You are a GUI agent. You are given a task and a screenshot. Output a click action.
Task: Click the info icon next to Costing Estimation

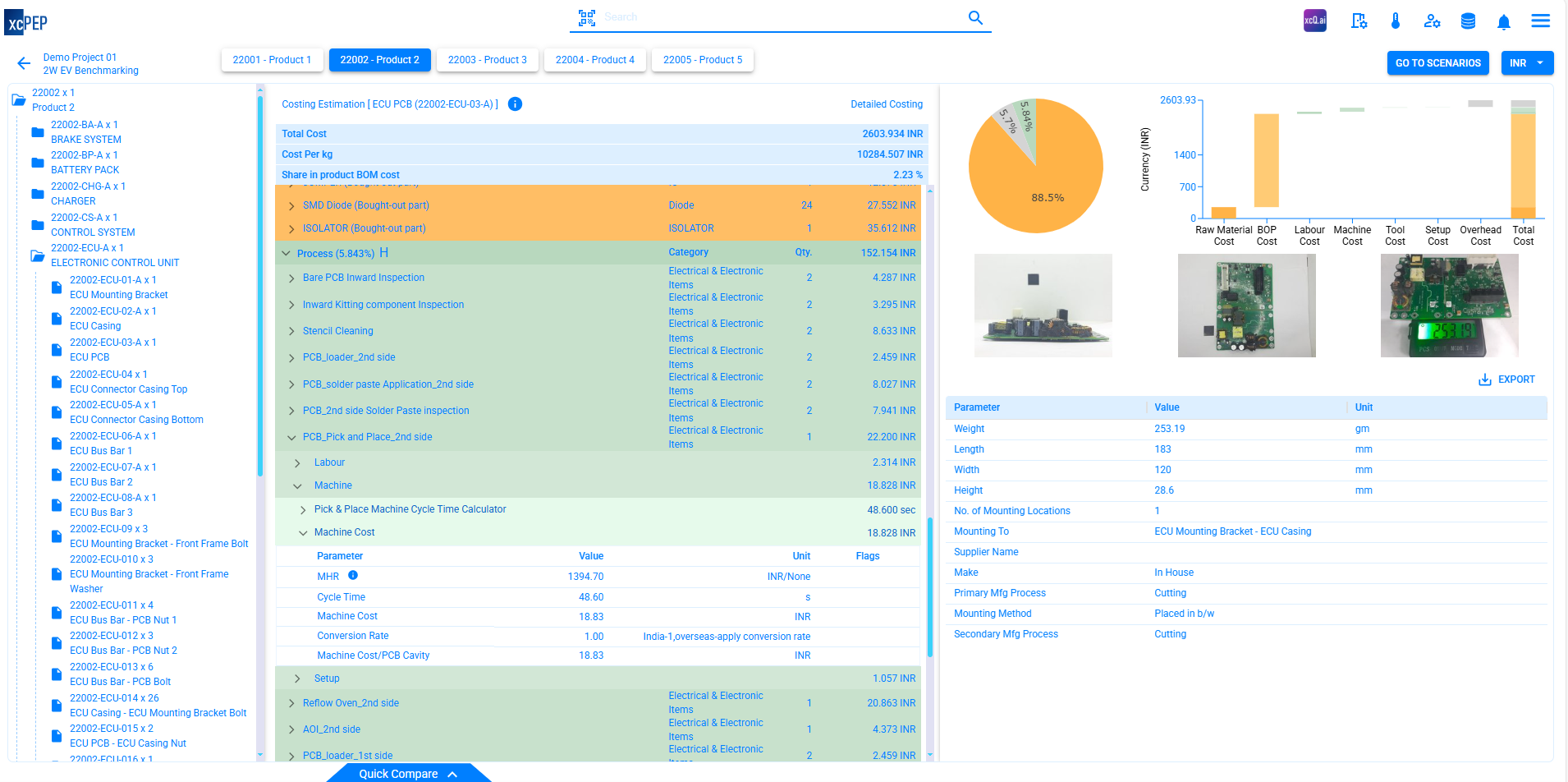[516, 104]
